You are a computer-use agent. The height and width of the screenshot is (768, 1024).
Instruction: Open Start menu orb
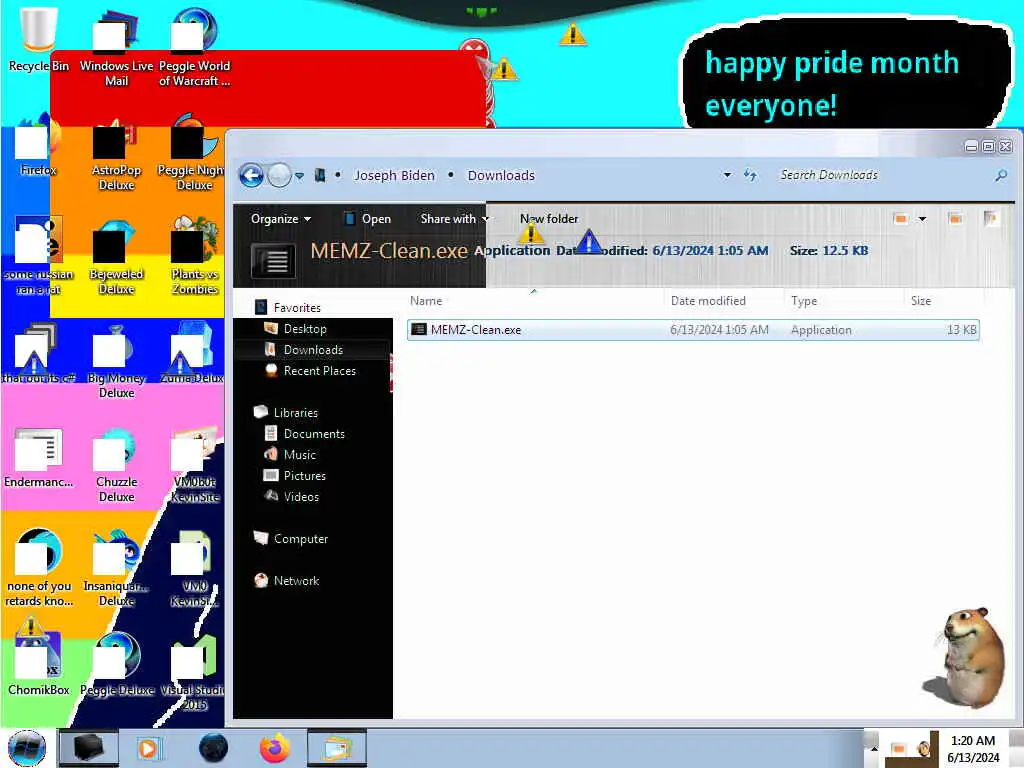27,748
